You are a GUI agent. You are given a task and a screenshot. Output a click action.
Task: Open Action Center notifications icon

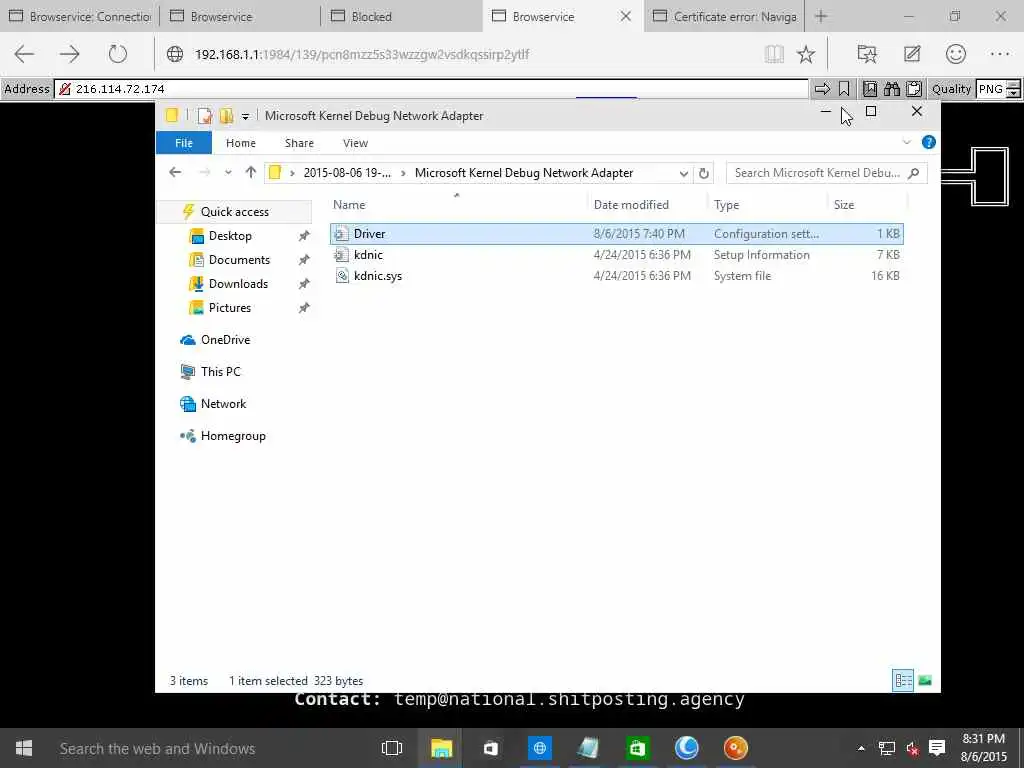pos(937,748)
